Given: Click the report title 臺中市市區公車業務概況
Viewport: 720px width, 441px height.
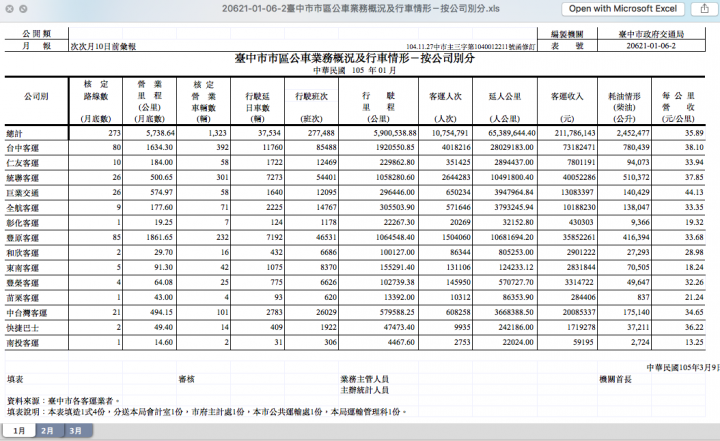Looking at the screenshot, I should tap(354, 58).
